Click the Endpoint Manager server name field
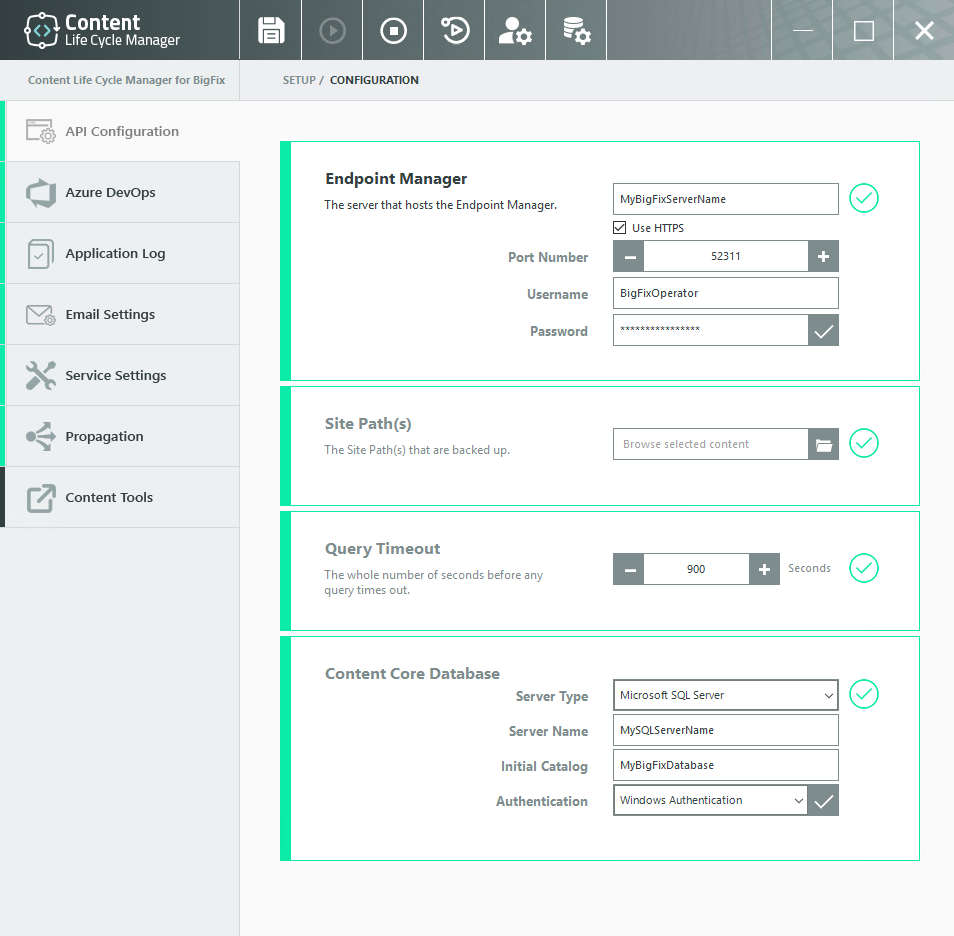 pyautogui.click(x=725, y=199)
